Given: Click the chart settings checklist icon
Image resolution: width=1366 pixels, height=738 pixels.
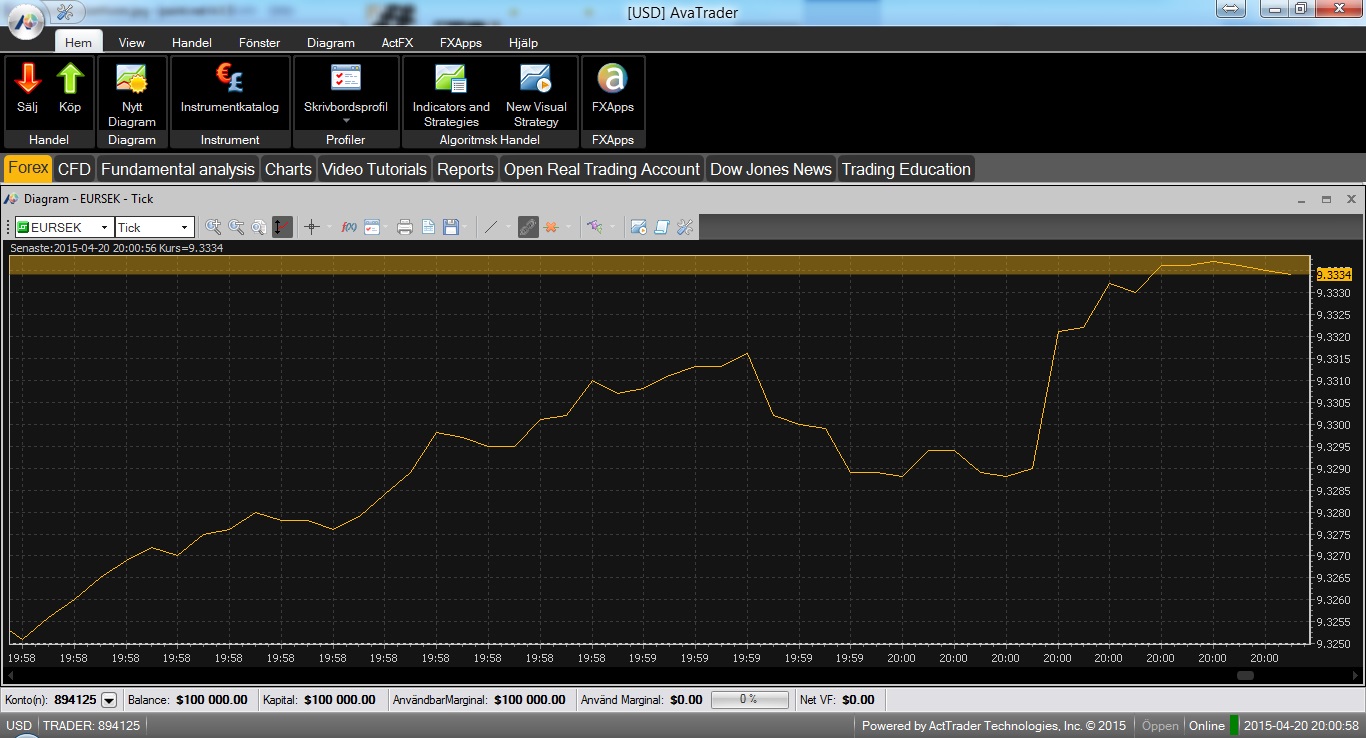Looking at the screenshot, I should tap(372, 227).
